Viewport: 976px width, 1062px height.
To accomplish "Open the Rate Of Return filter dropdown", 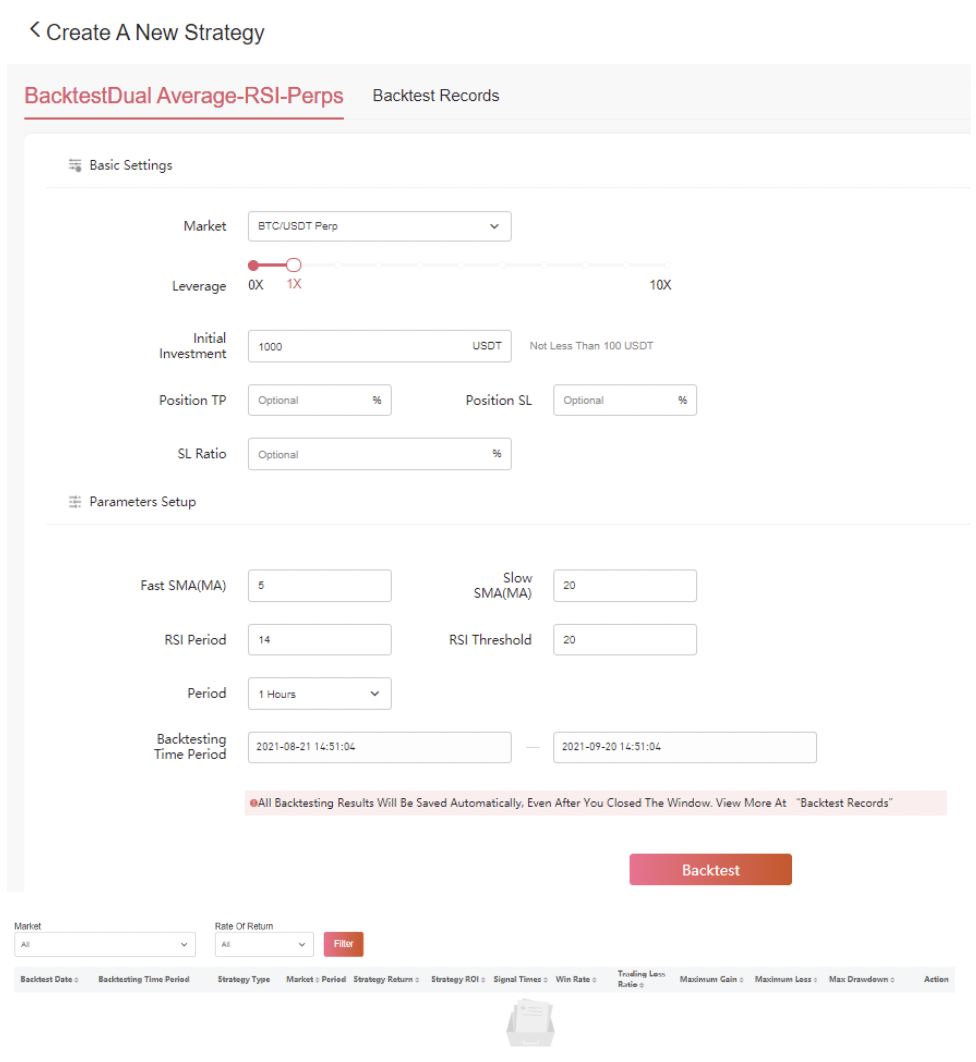I will click(264, 944).
